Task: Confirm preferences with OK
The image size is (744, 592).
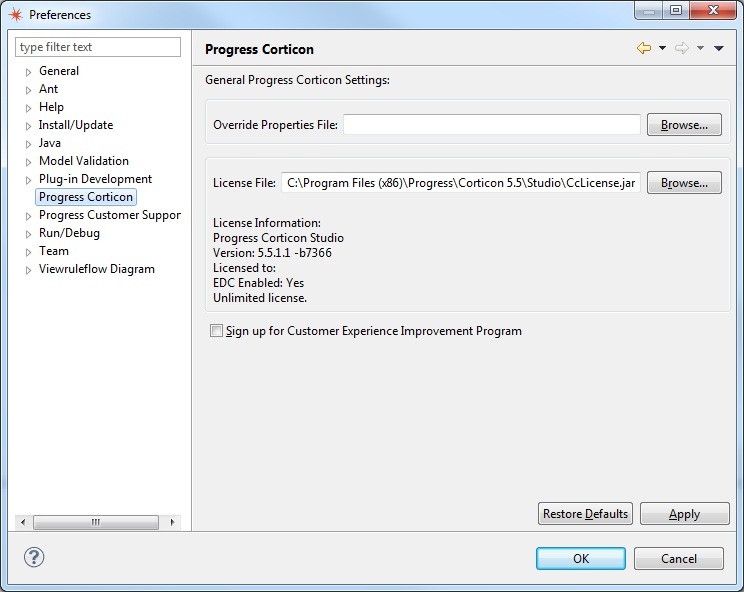Action: [x=581, y=558]
